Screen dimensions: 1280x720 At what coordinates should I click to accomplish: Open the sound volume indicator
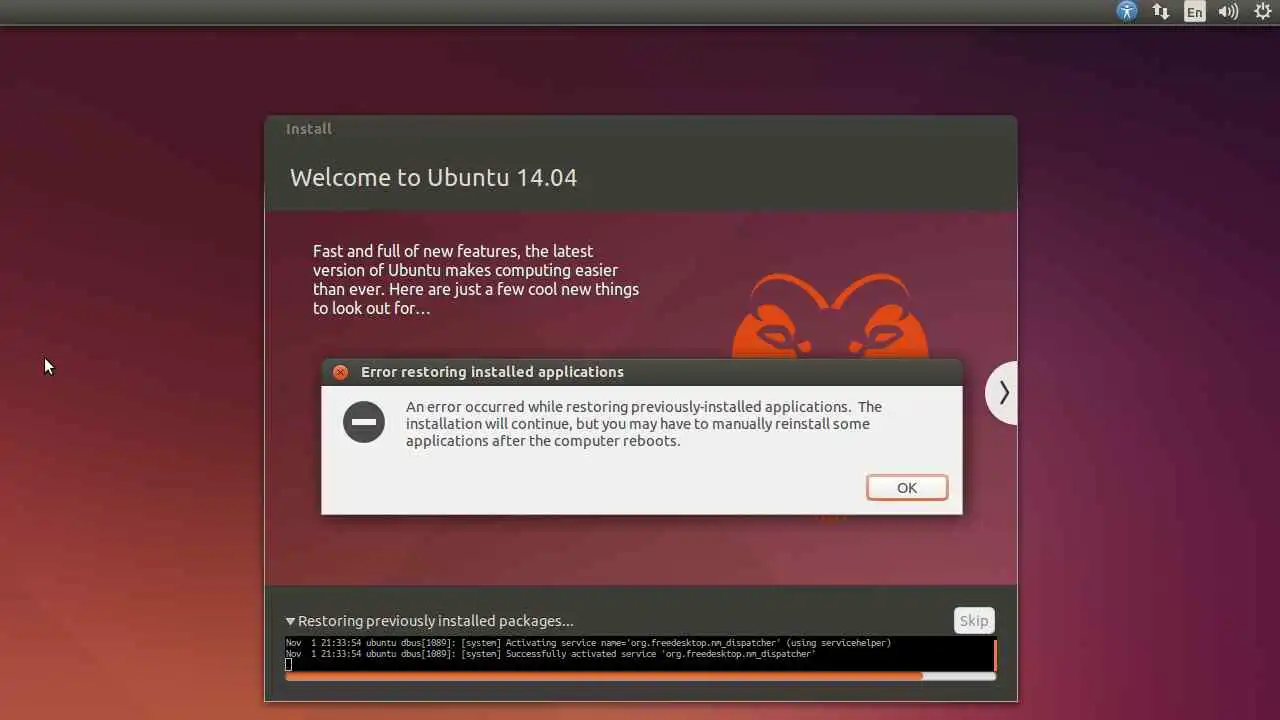(1228, 12)
